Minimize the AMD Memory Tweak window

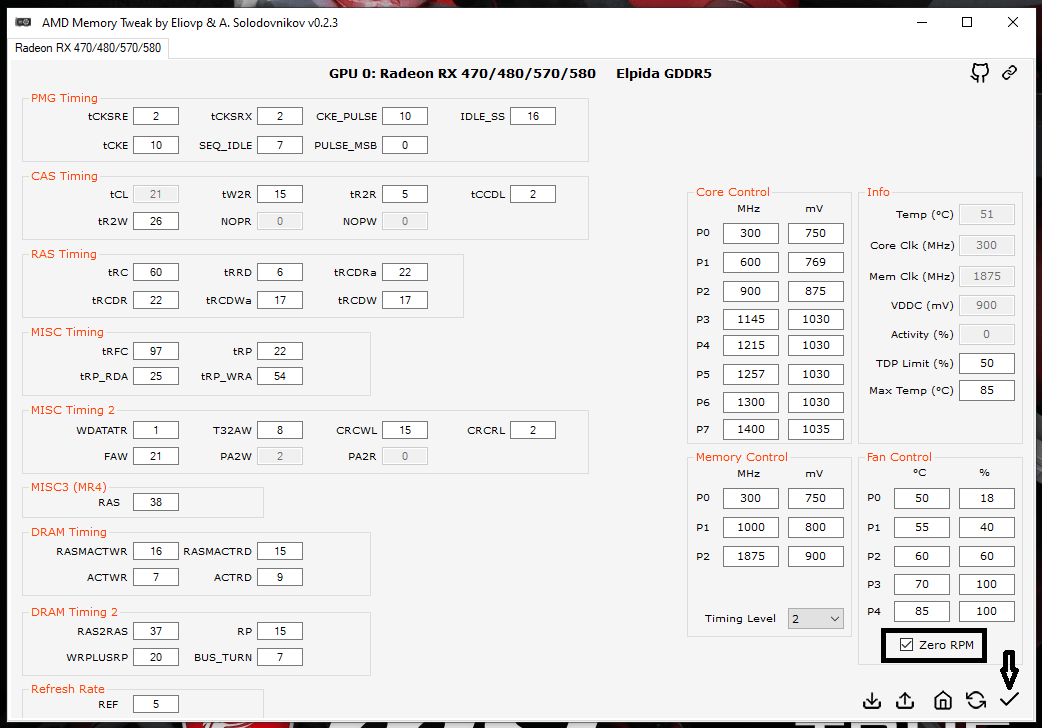922,22
